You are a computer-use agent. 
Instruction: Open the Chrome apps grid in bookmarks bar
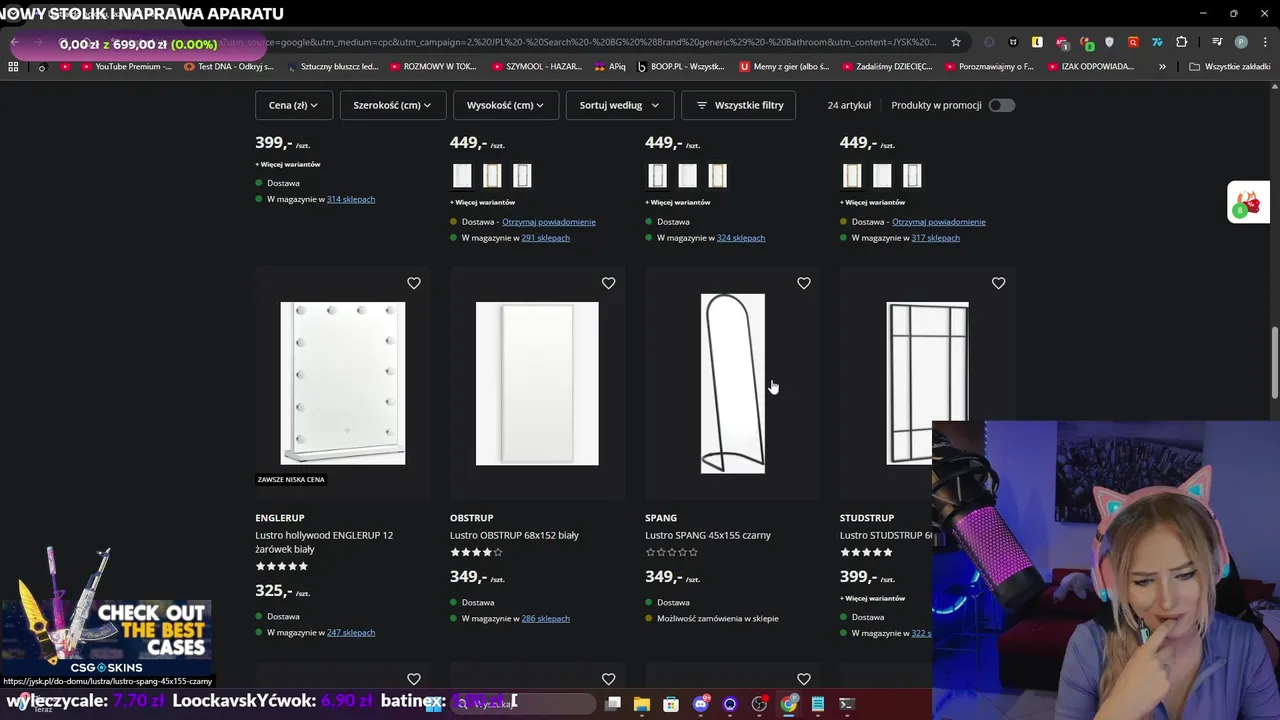(13, 67)
